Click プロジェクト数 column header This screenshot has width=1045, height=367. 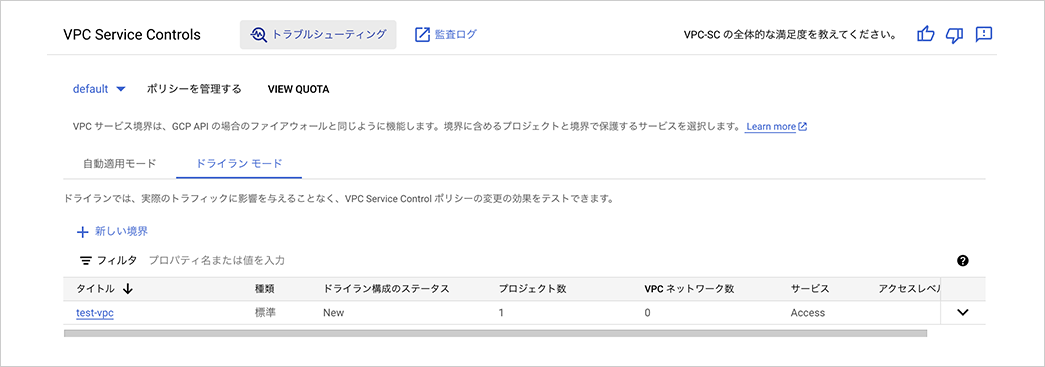[x=532, y=289]
